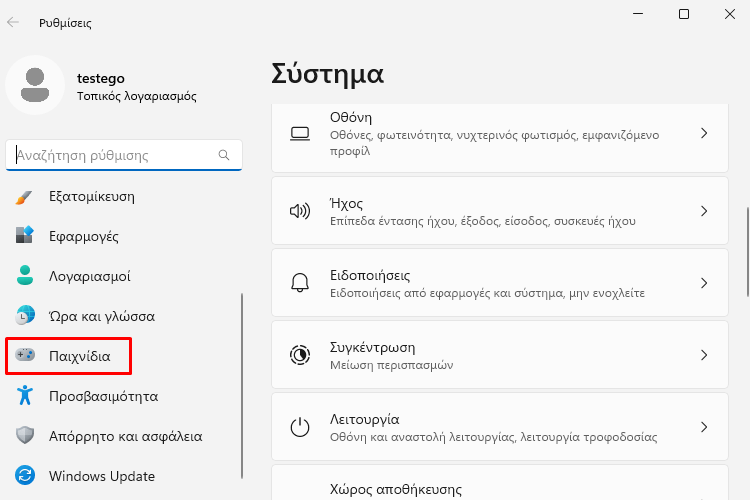
Task: Open the Παιχνίδια gamepad icon
Action: point(25,355)
